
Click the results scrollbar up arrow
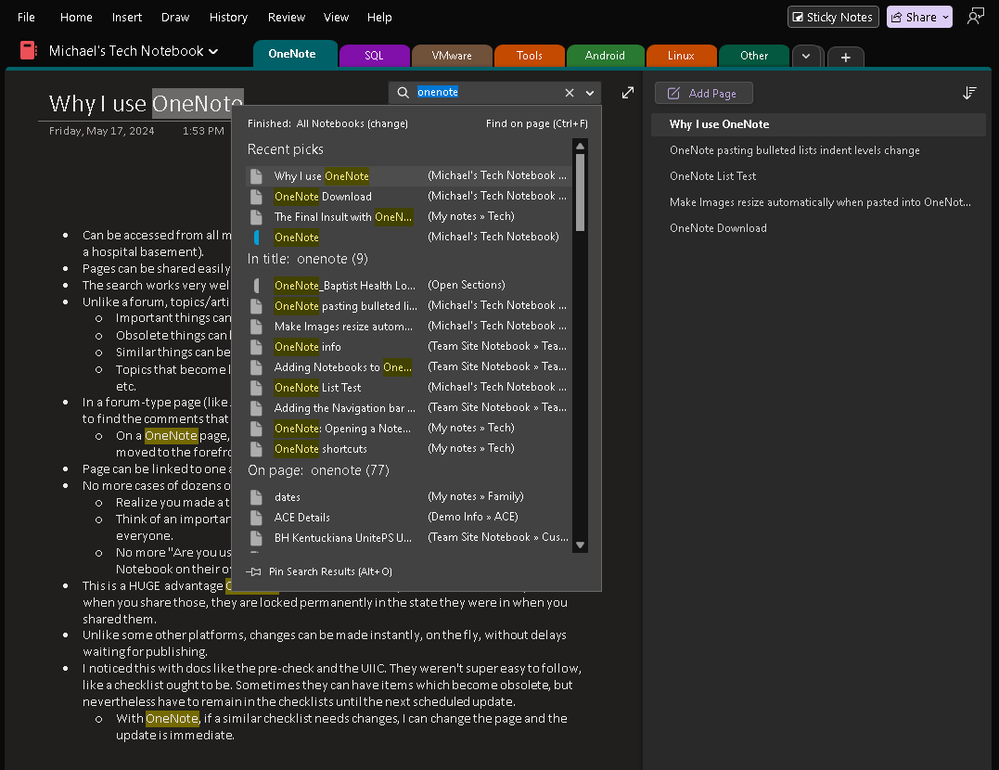pos(580,146)
